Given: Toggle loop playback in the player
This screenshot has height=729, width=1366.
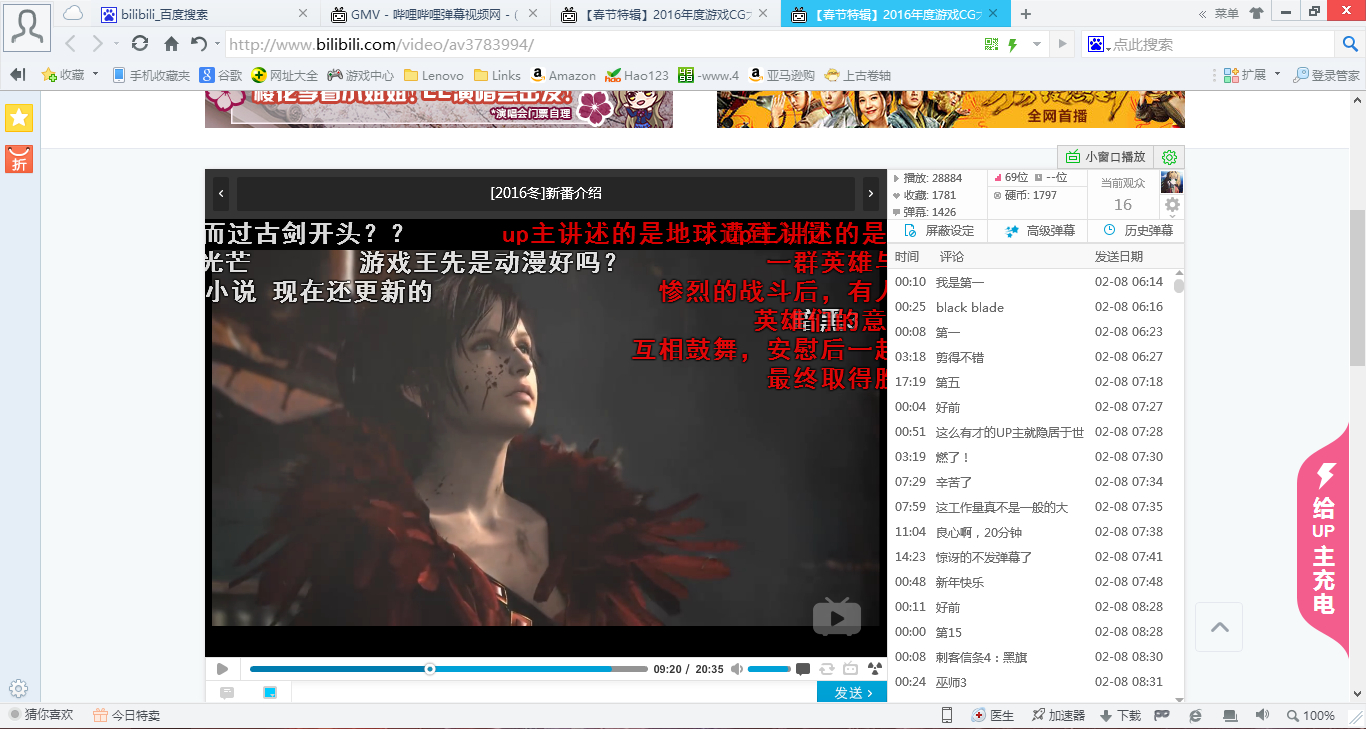Looking at the screenshot, I should [x=827, y=669].
